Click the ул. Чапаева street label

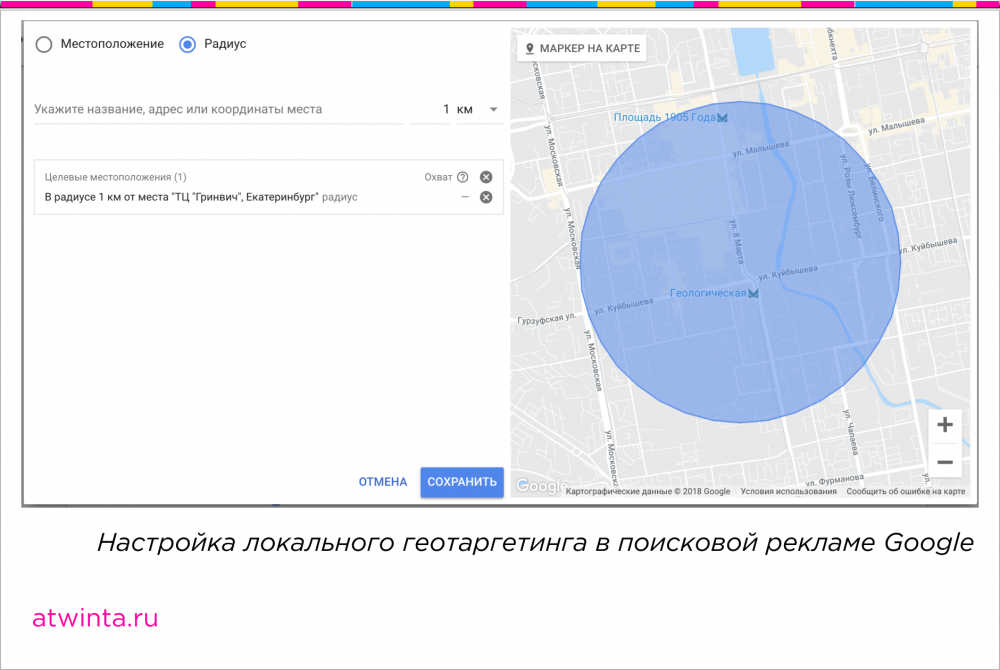coord(851,432)
